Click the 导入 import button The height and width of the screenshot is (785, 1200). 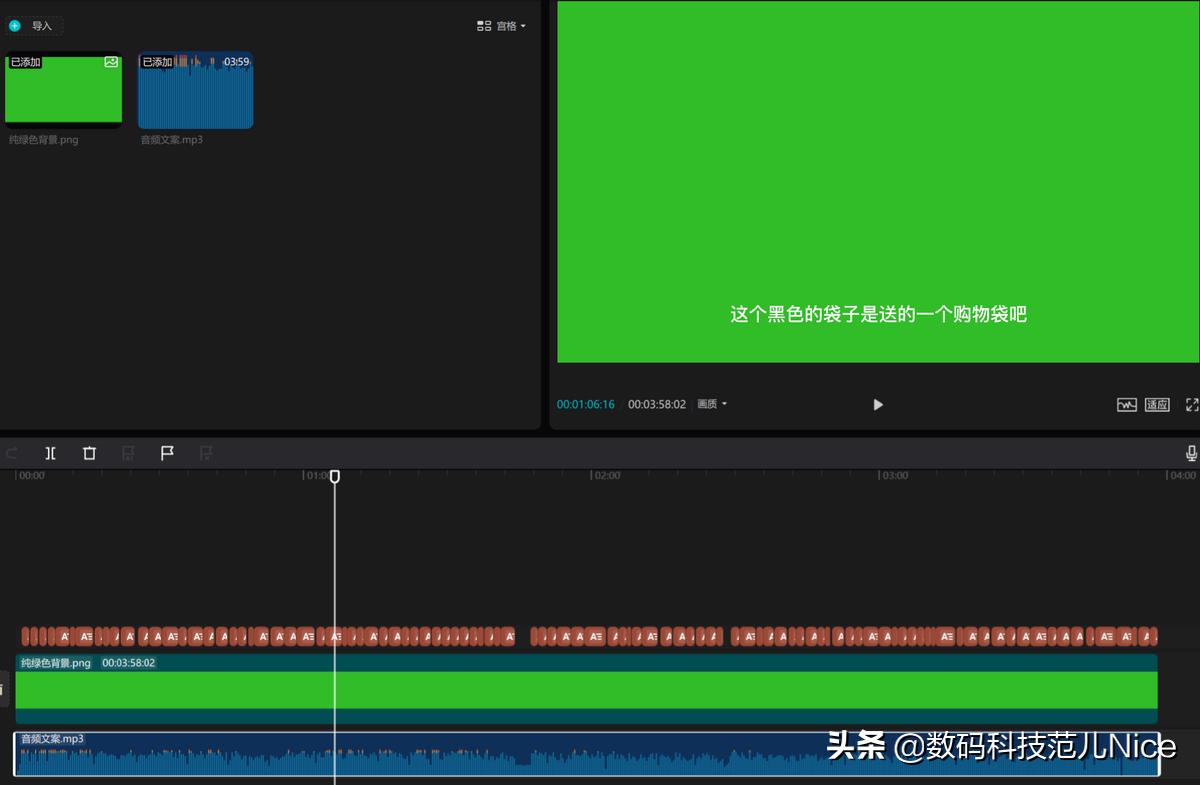pos(35,25)
